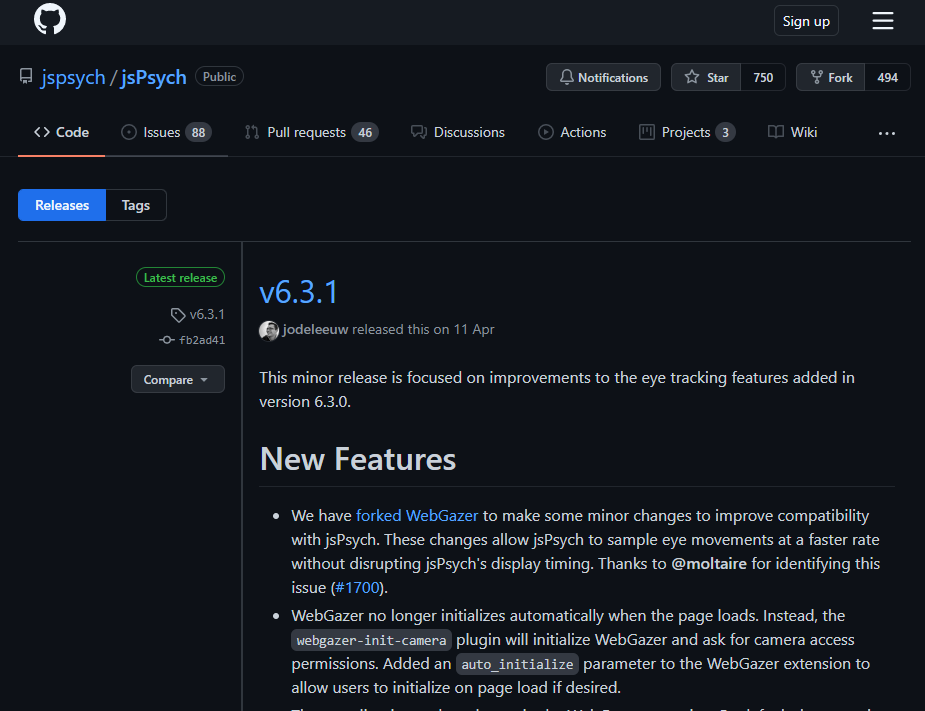Open the jsPsych repository name link
This screenshot has width=925, height=711.
point(153,77)
